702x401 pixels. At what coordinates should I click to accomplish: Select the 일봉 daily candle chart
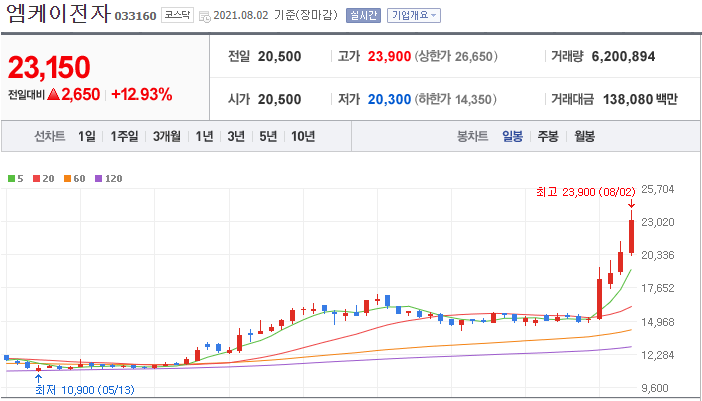click(x=512, y=137)
